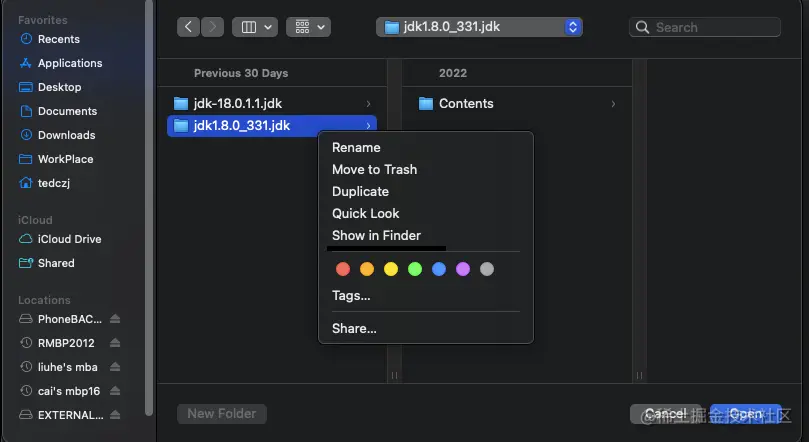
Task: Apply the orange tag color
Action: coord(367,269)
